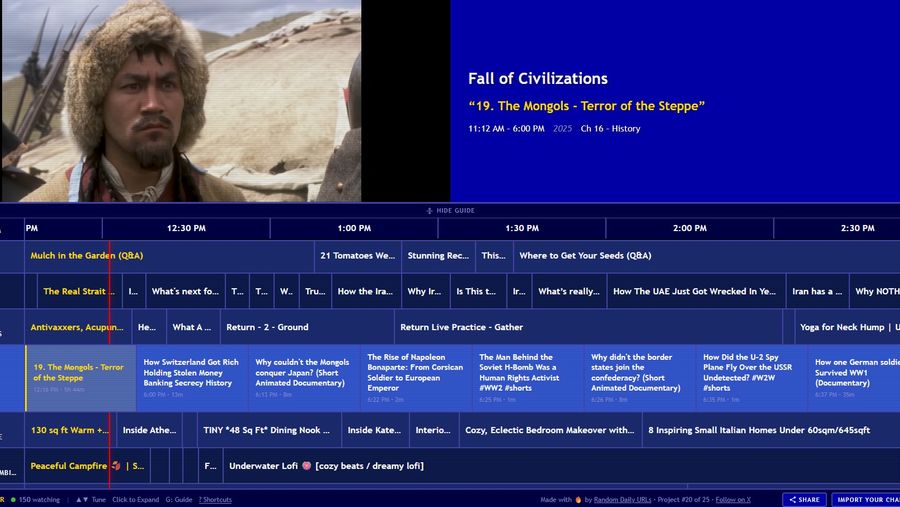Viewport: 900px width, 507px height.
Task: Open the Shortcuts help link
Action: coord(215,500)
